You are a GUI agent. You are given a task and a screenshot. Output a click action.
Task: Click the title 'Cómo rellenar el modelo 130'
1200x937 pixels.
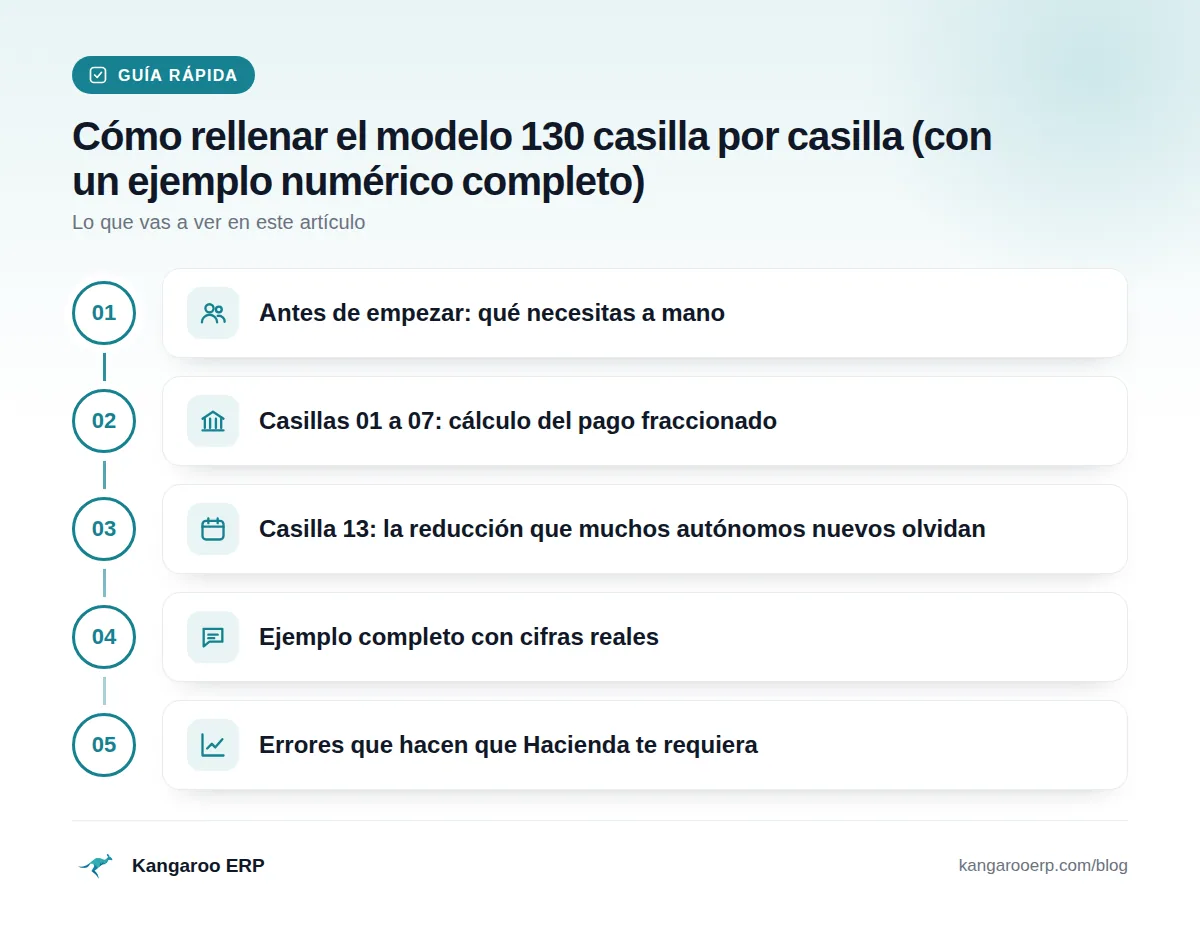click(x=532, y=160)
